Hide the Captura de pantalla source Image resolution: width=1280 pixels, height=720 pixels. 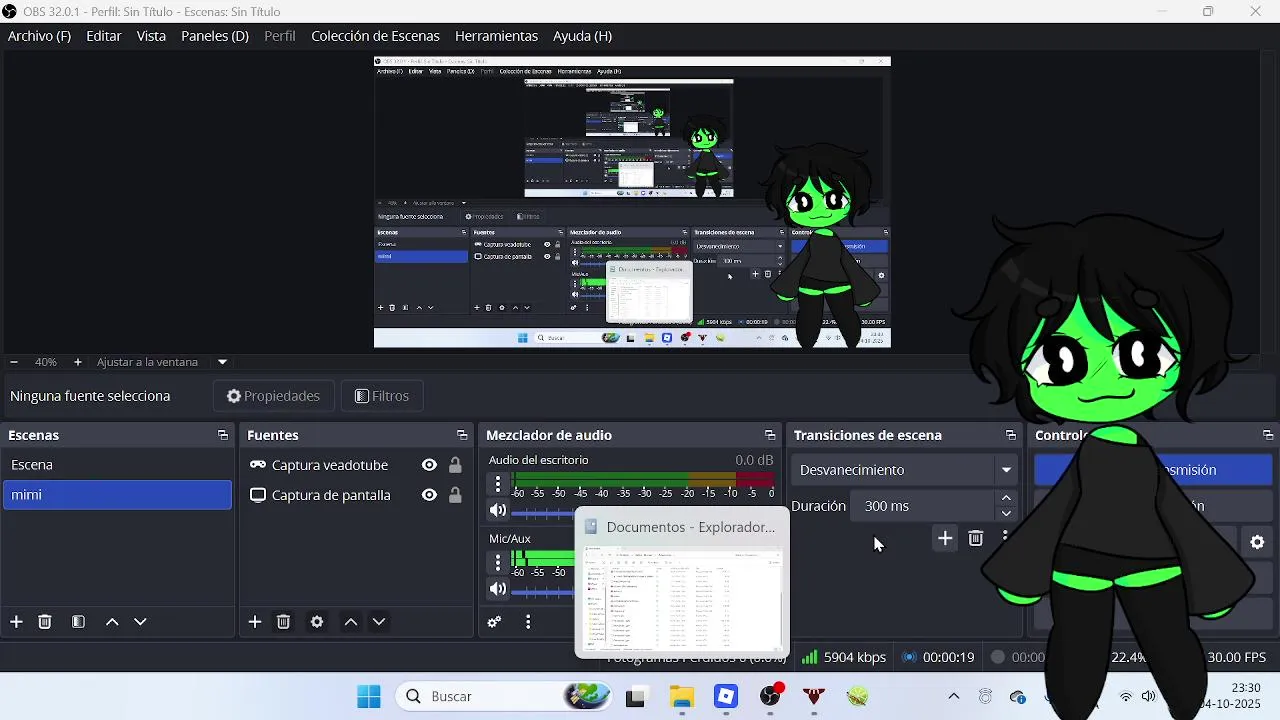coord(429,495)
